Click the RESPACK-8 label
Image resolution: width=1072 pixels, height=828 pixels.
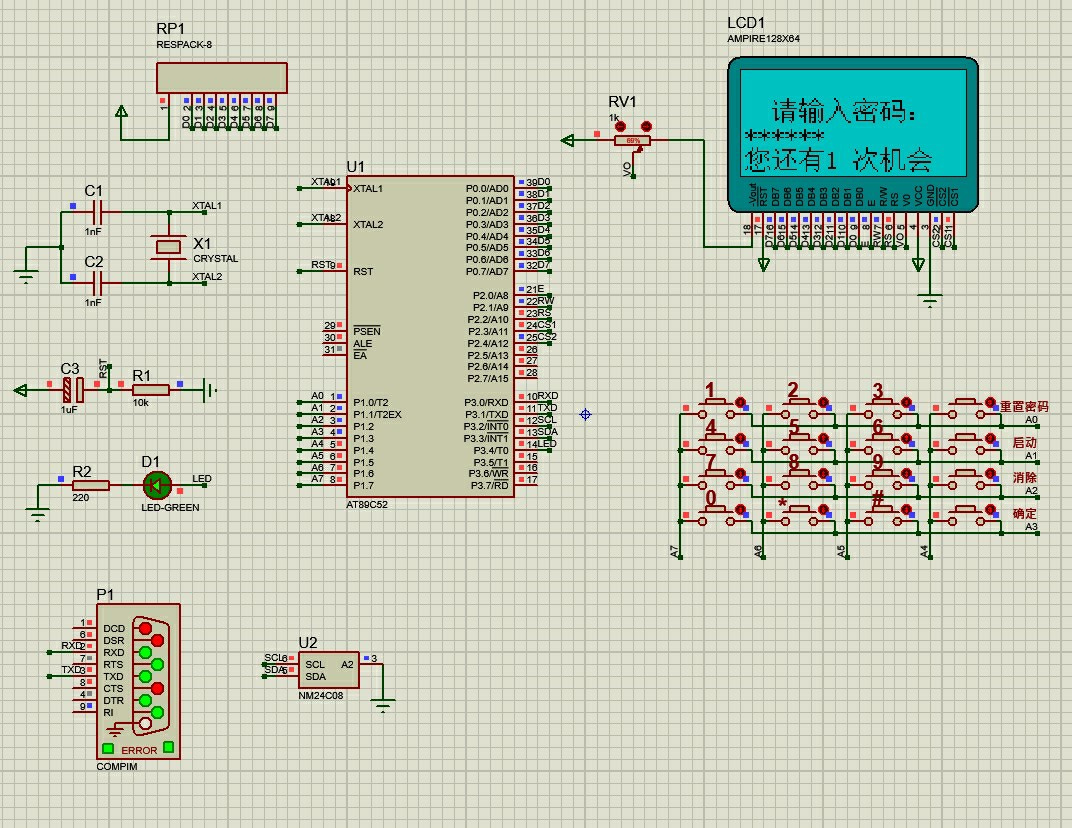coord(184,44)
